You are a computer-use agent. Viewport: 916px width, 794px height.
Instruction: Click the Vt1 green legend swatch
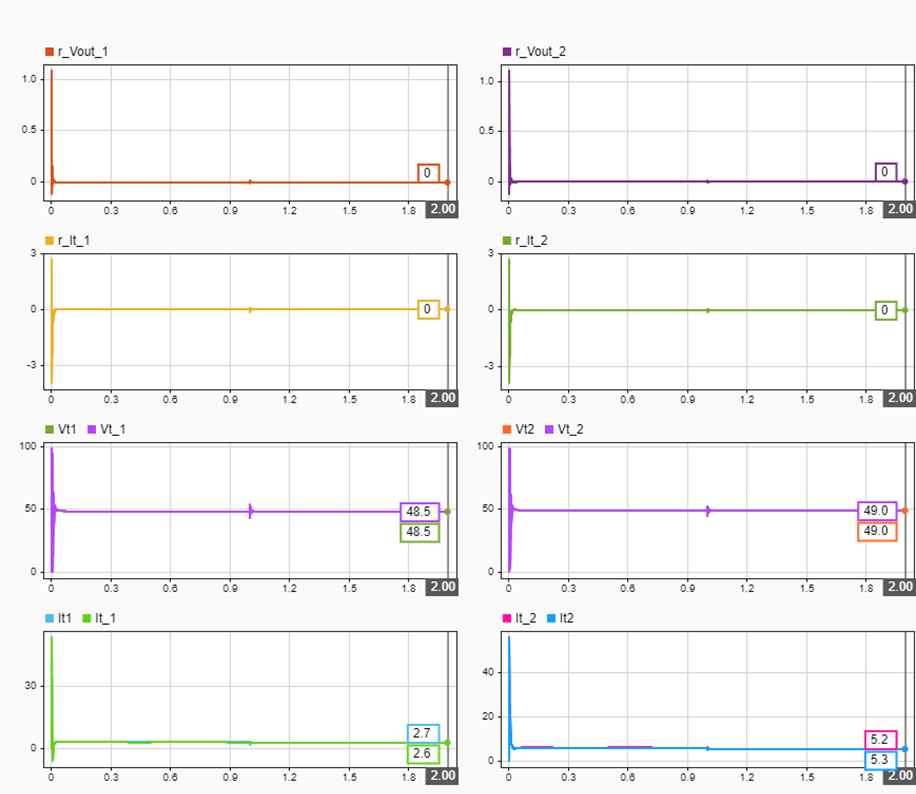tap(50, 429)
